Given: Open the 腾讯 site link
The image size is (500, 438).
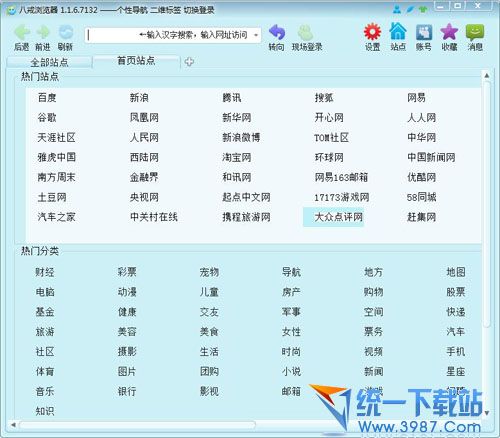Looking at the screenshot, I should 232,98.
